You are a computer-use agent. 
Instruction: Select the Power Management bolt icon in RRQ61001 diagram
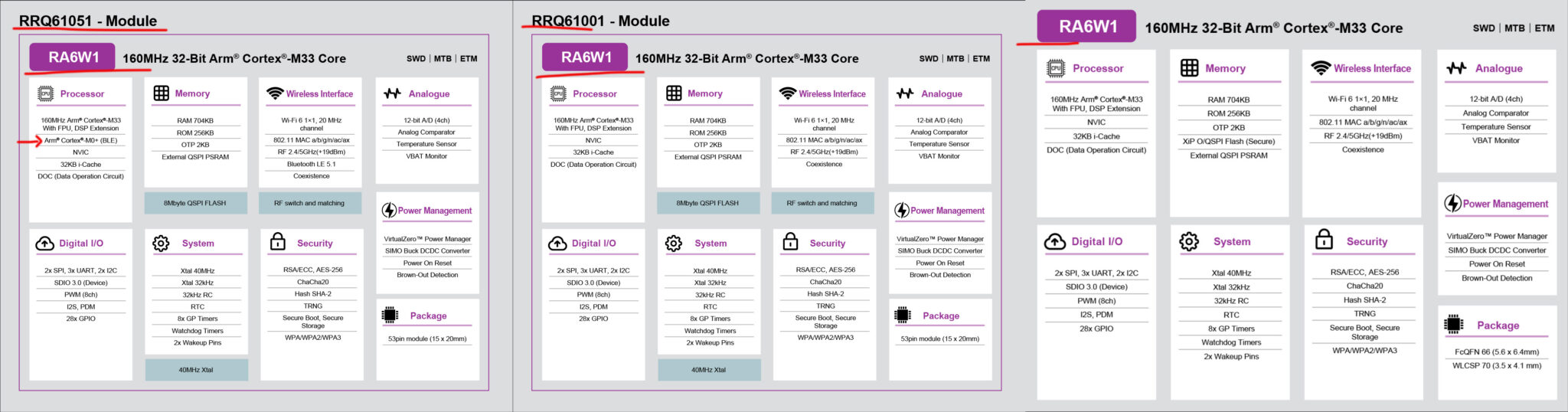(x=902, y=211)
